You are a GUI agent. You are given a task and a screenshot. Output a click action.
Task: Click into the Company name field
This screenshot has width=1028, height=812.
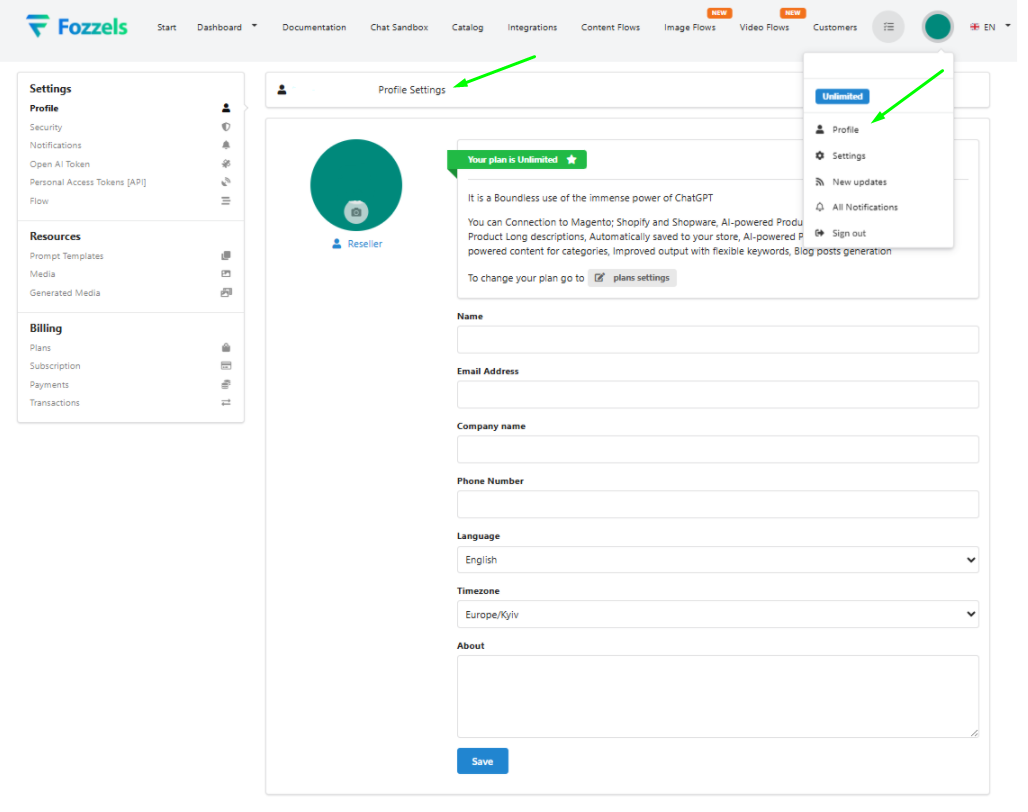[x=718, y=450]
